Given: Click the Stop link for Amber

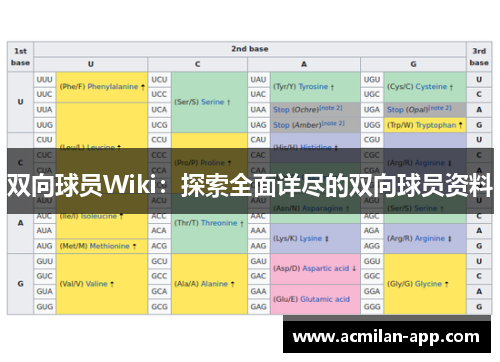Looking at the screenshot, I should click(281, 125).
